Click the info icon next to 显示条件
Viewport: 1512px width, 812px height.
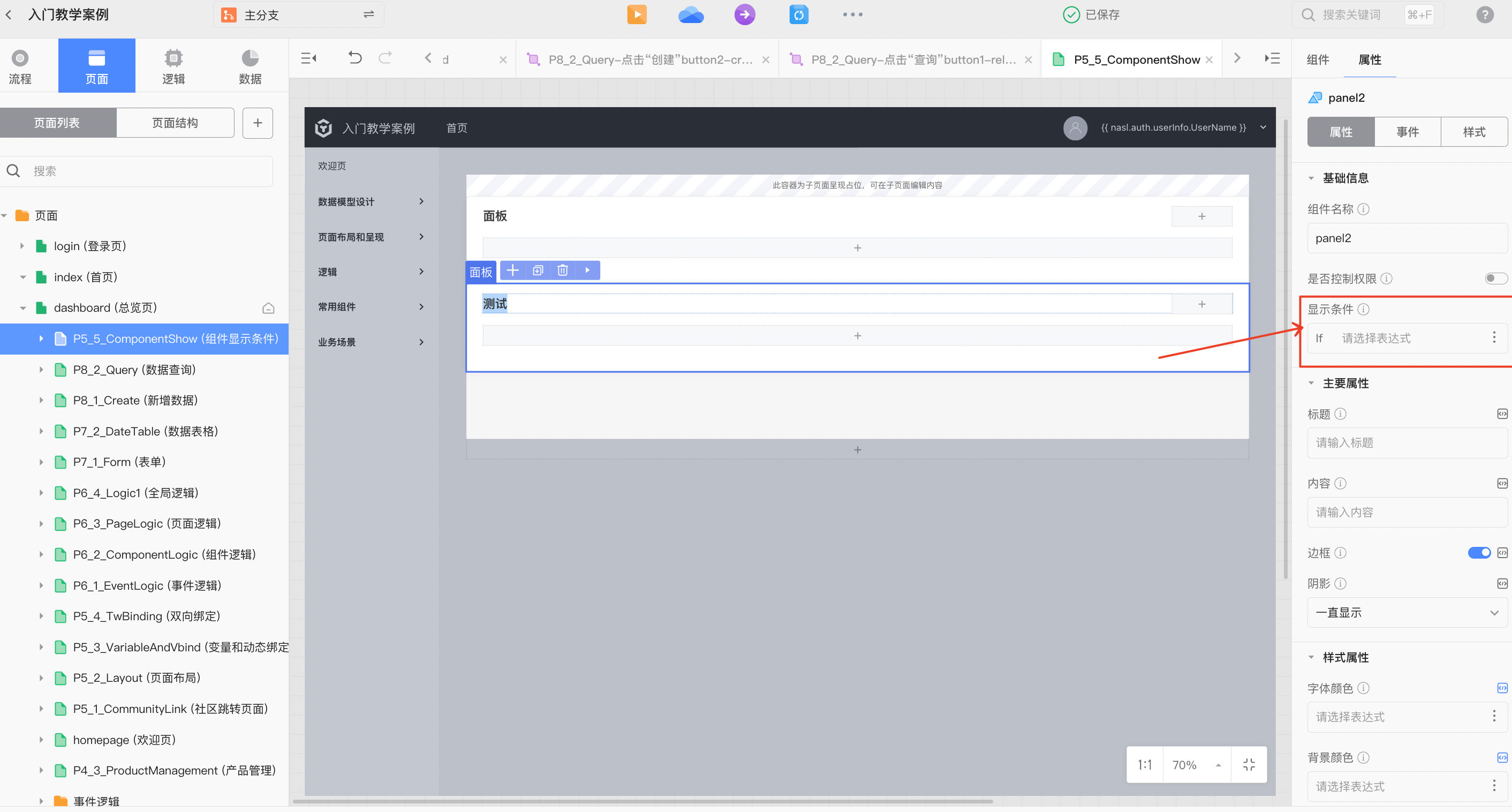1364,310
